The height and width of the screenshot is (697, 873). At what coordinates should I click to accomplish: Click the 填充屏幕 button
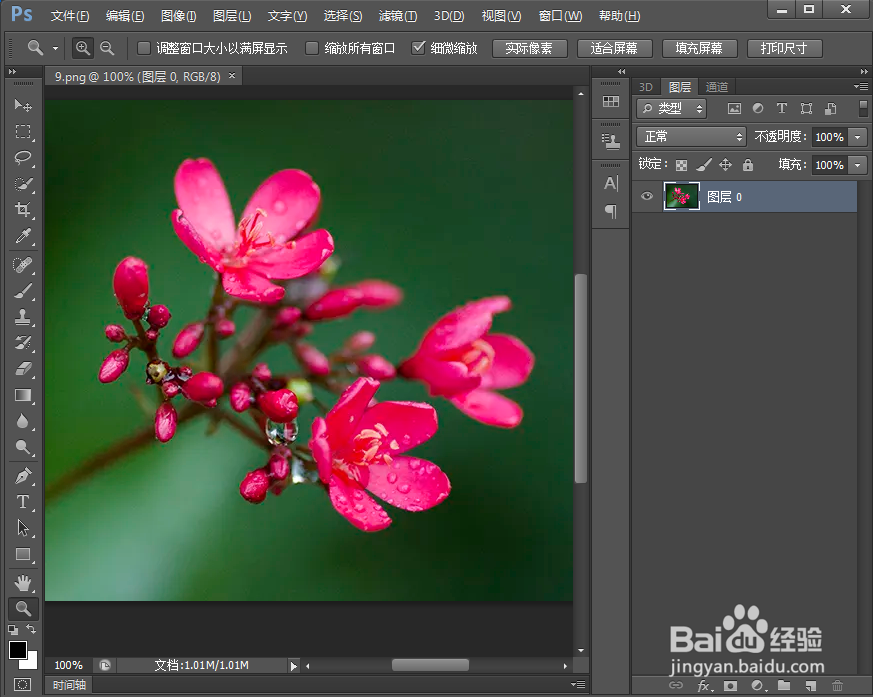[x=700, y=48]
